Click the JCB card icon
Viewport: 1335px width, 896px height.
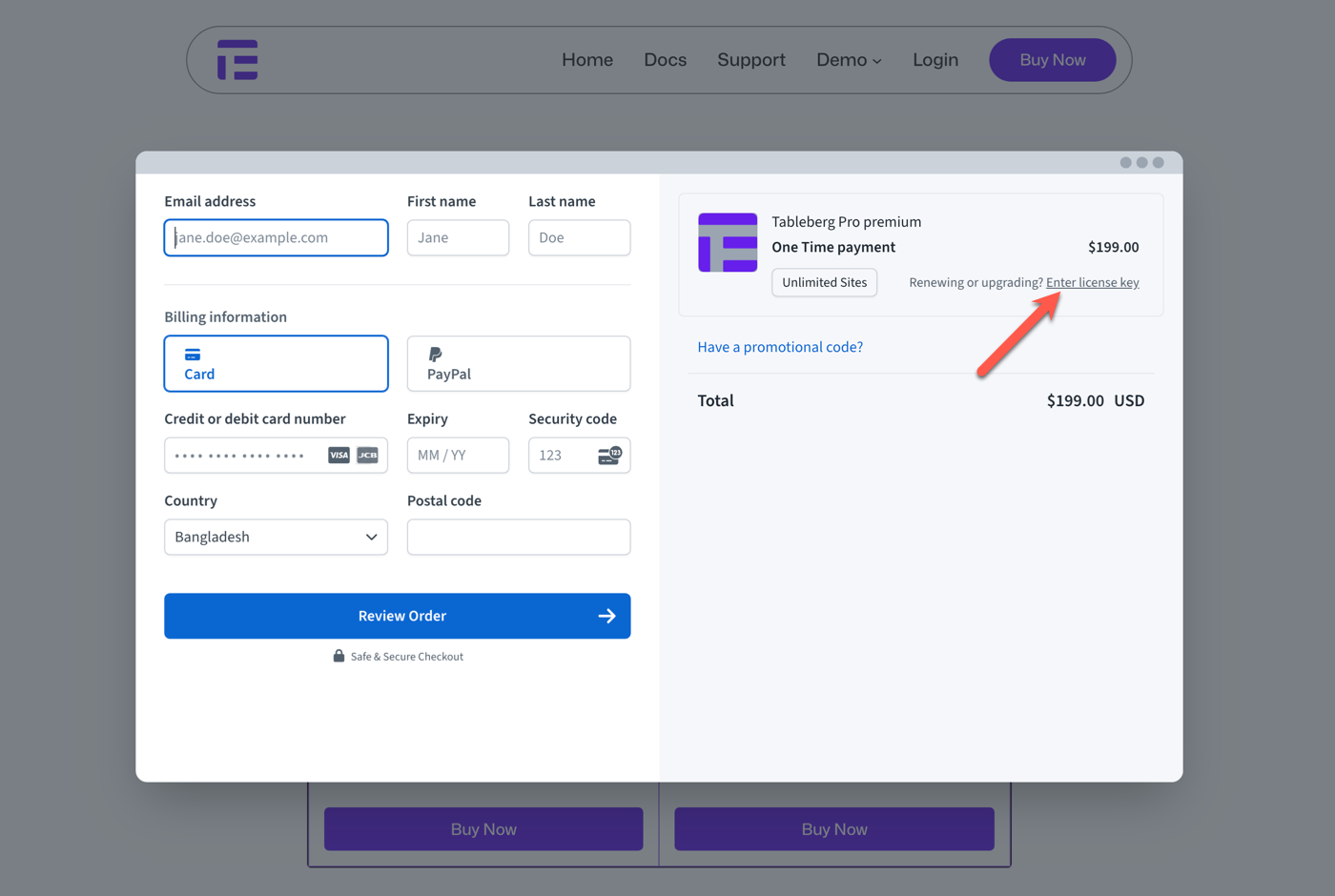coord(367,456)
